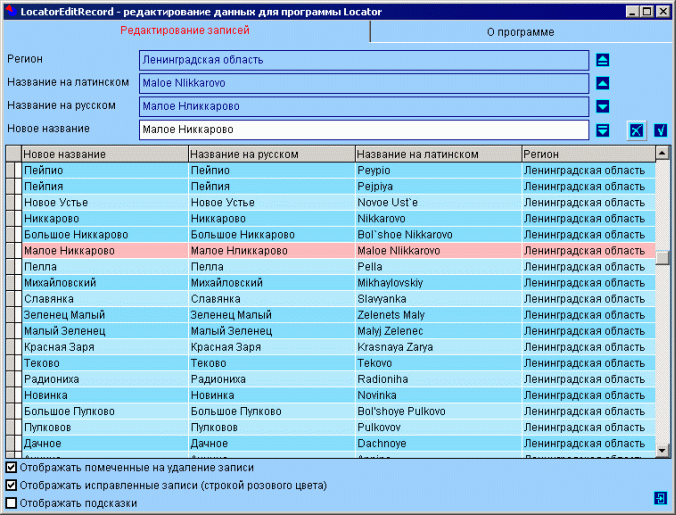Click the Novoe Ust`e cell
Image resolution: width=676 pixels, height=515 pixels.
(x=438, y=202)
